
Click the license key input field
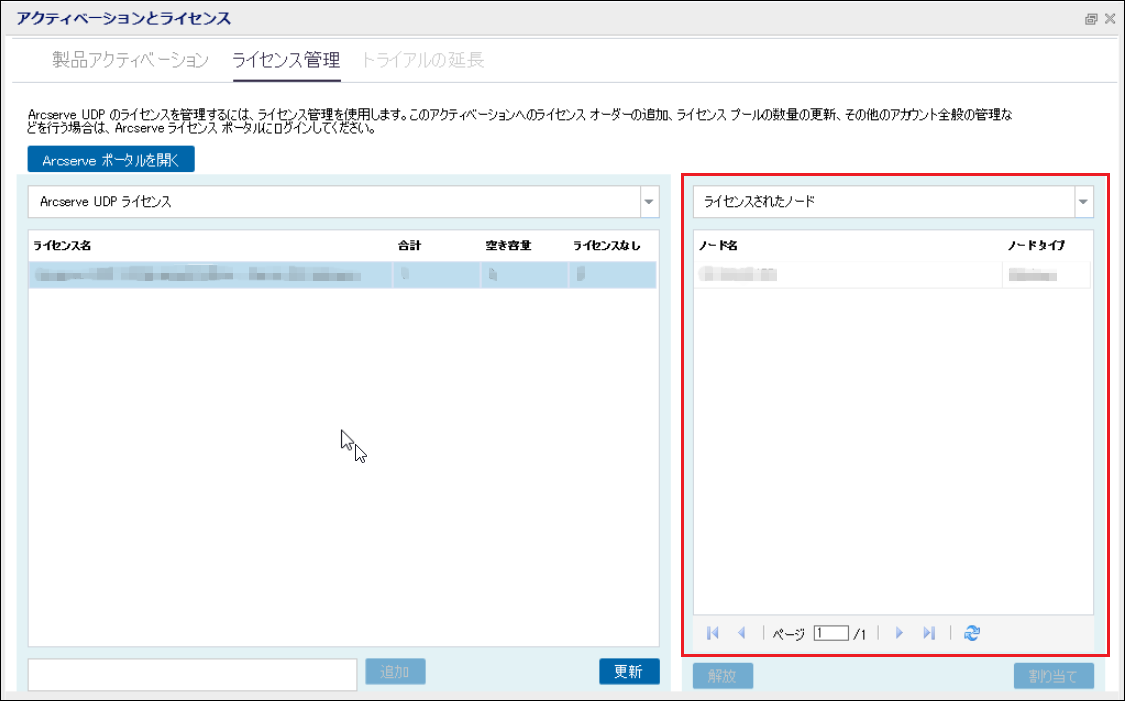[x=192, y=675]
